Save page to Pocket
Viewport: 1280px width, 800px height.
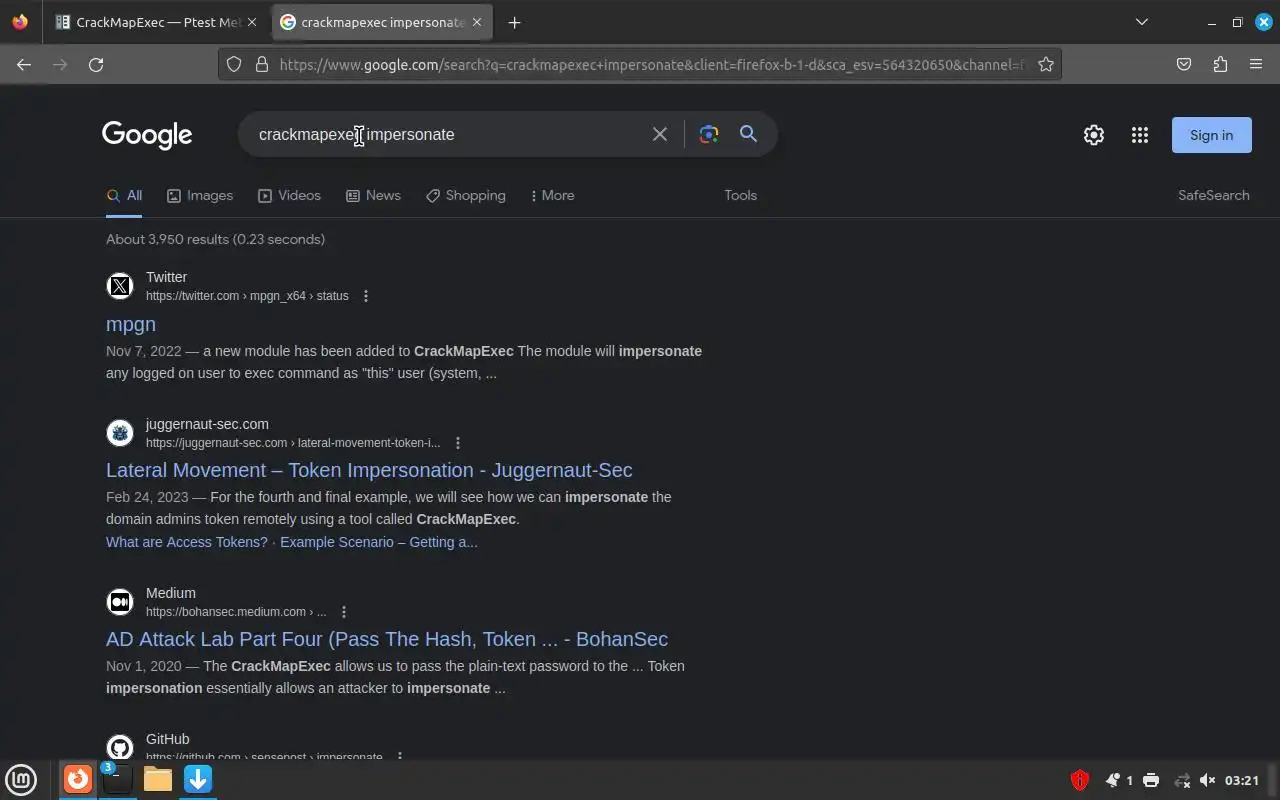tap(1184, 64)
